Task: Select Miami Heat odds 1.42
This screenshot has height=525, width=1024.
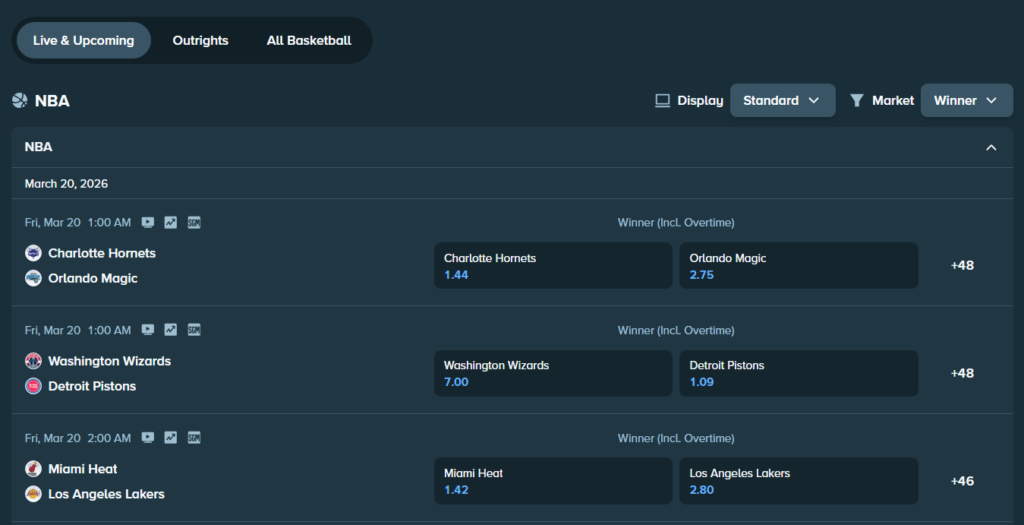Action: click(x=552, y=481)
